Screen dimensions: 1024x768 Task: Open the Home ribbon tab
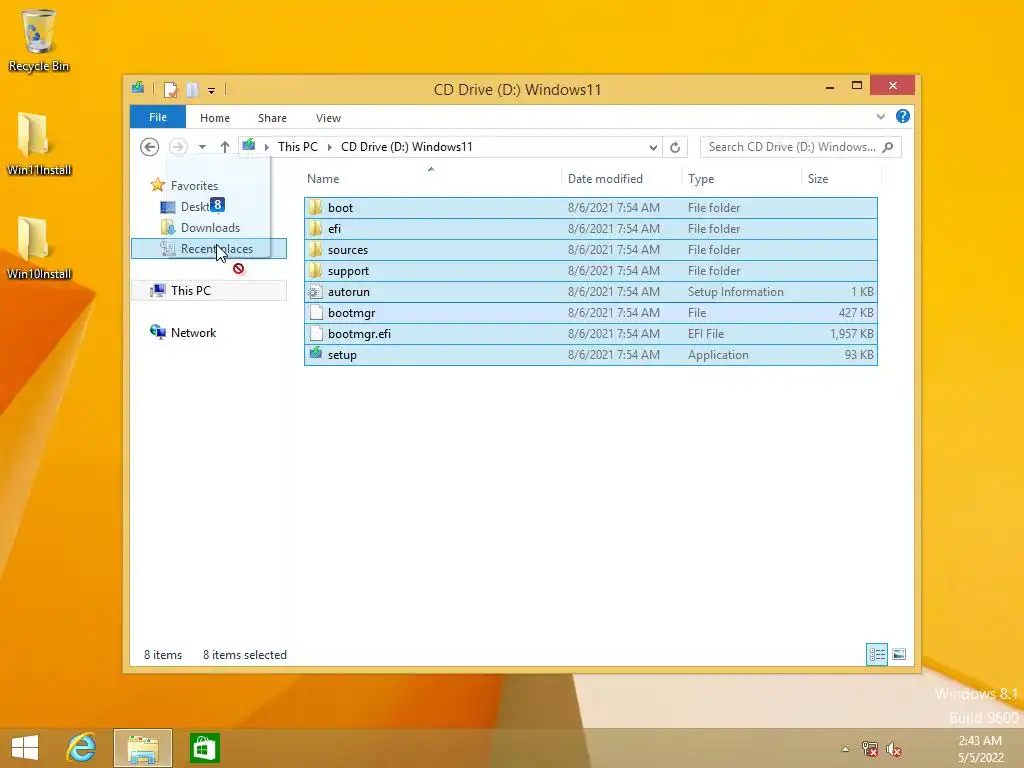point(215,118)
